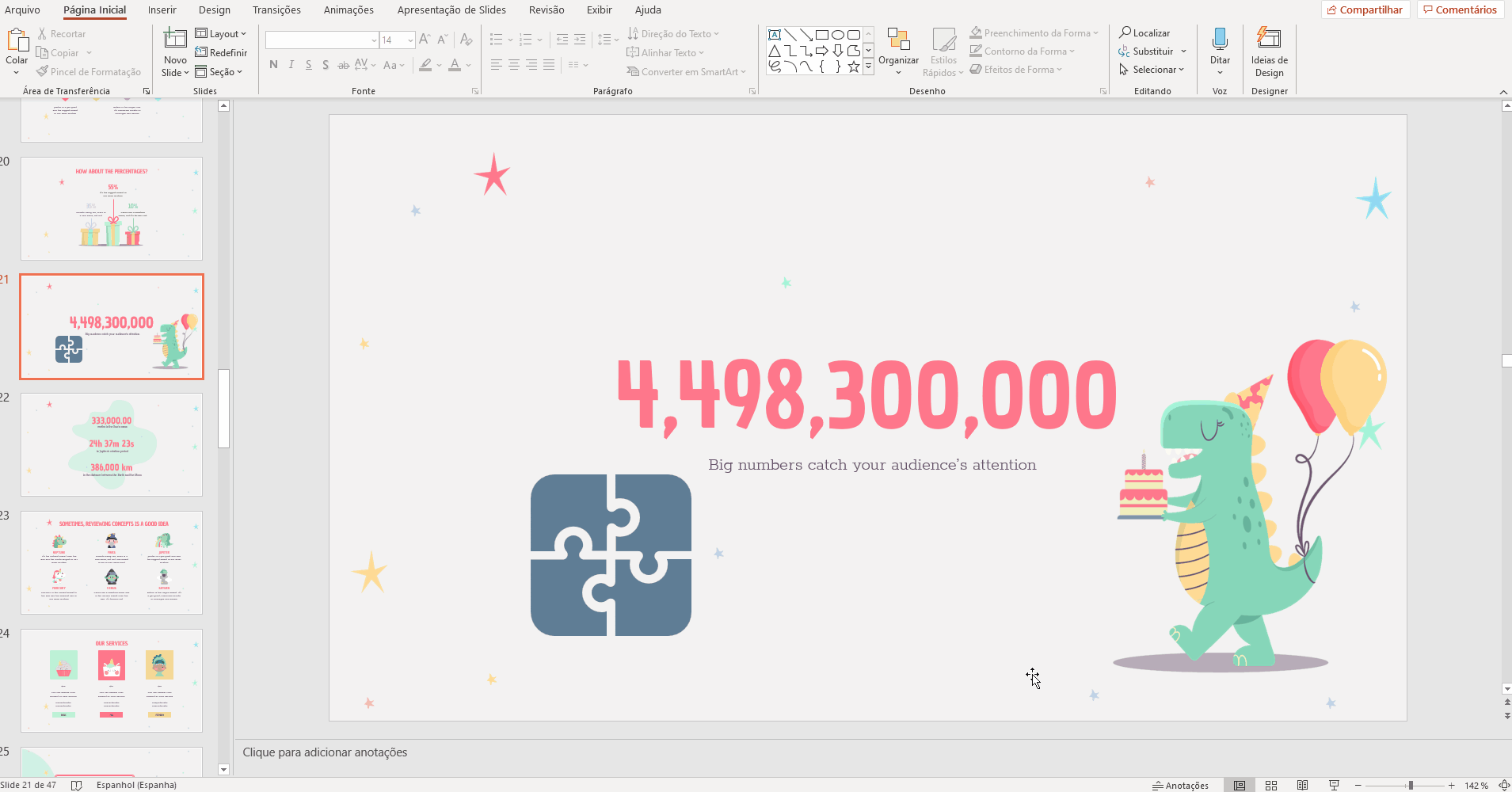
Task: Click the Ditar microphone icon
Action: 1220,39
